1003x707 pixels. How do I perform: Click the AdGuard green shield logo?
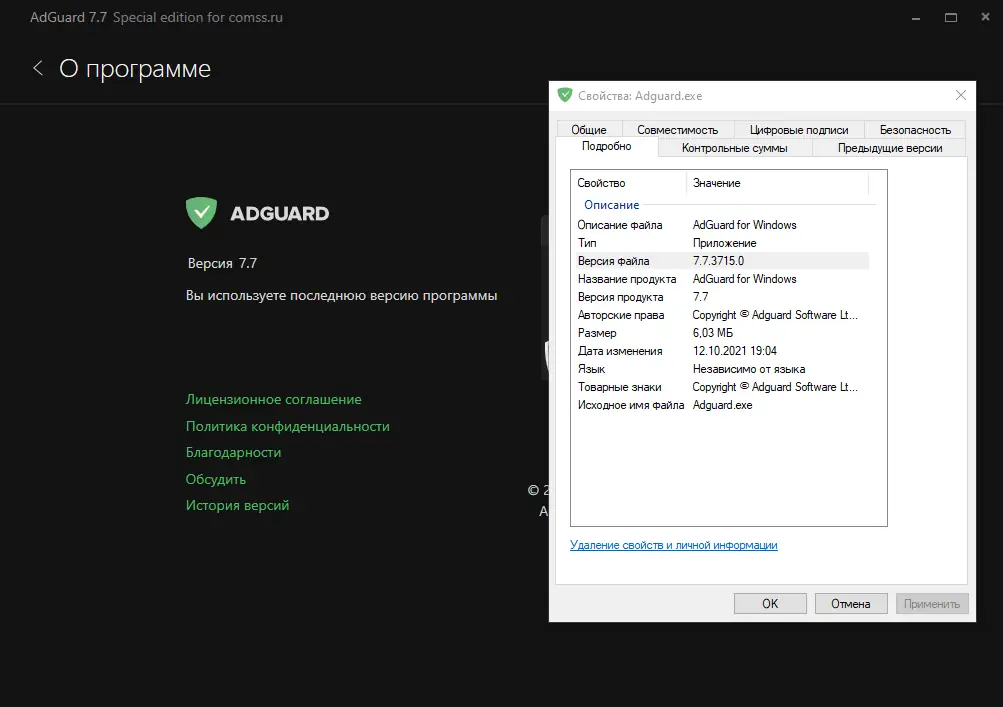pos(201,212)
